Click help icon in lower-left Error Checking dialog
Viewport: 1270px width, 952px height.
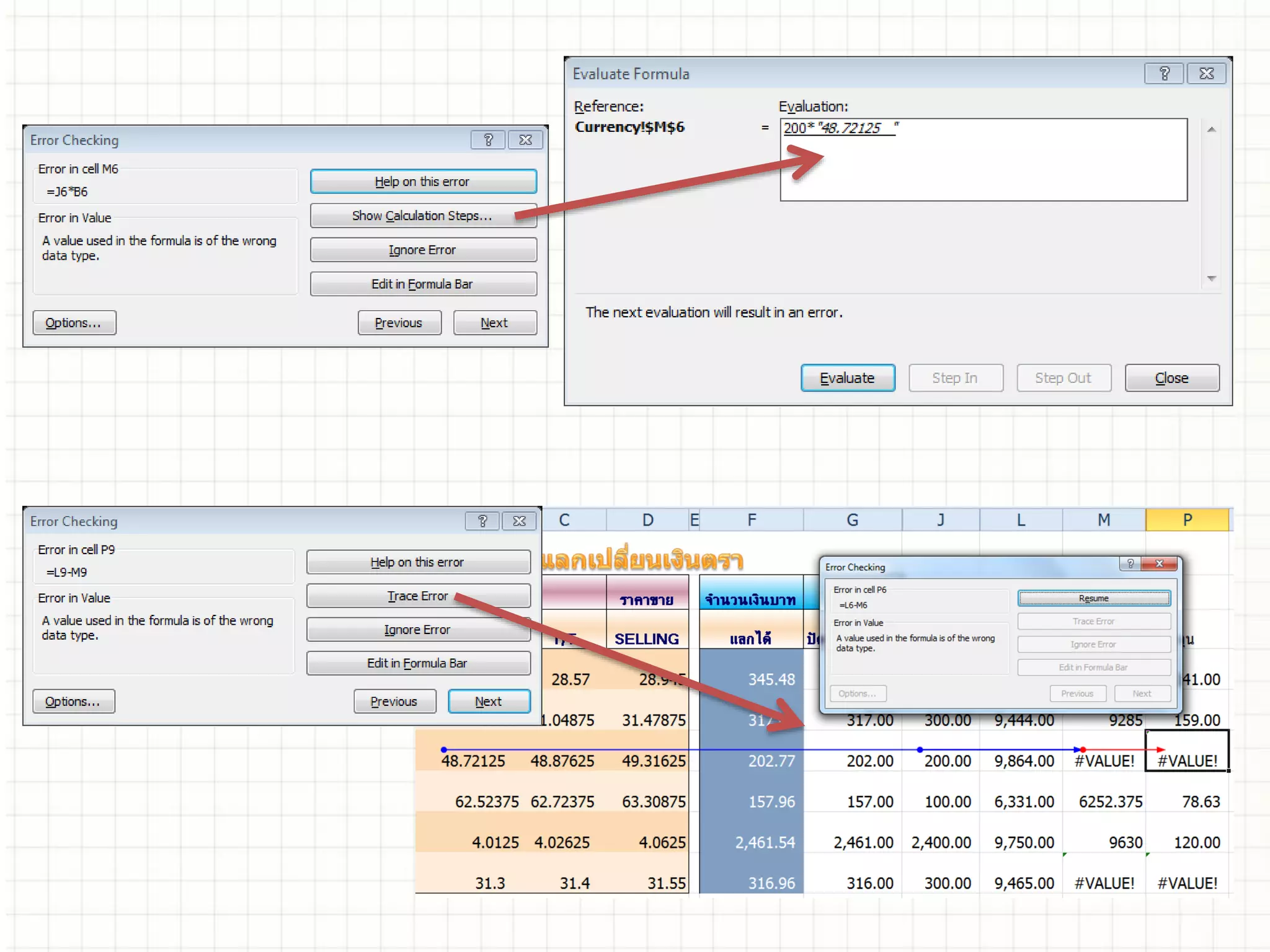482,521
